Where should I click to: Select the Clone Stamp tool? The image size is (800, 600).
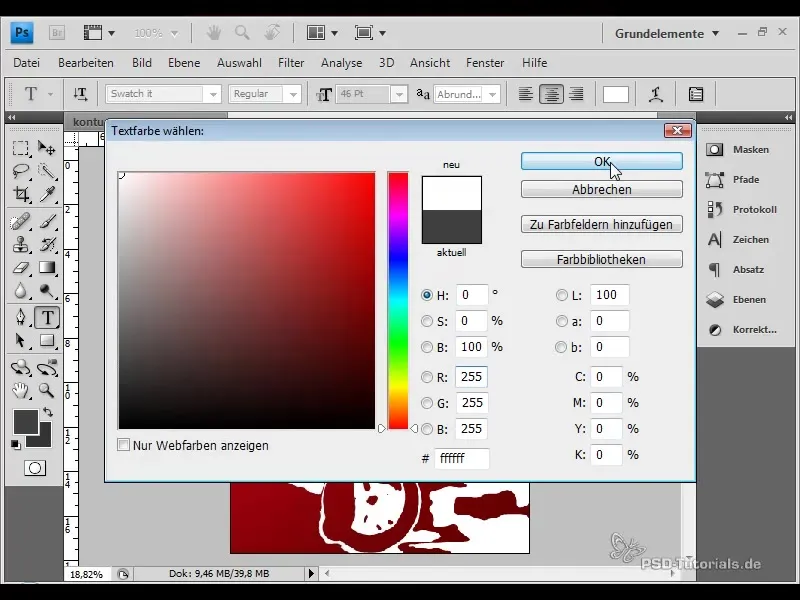[20, 245]
